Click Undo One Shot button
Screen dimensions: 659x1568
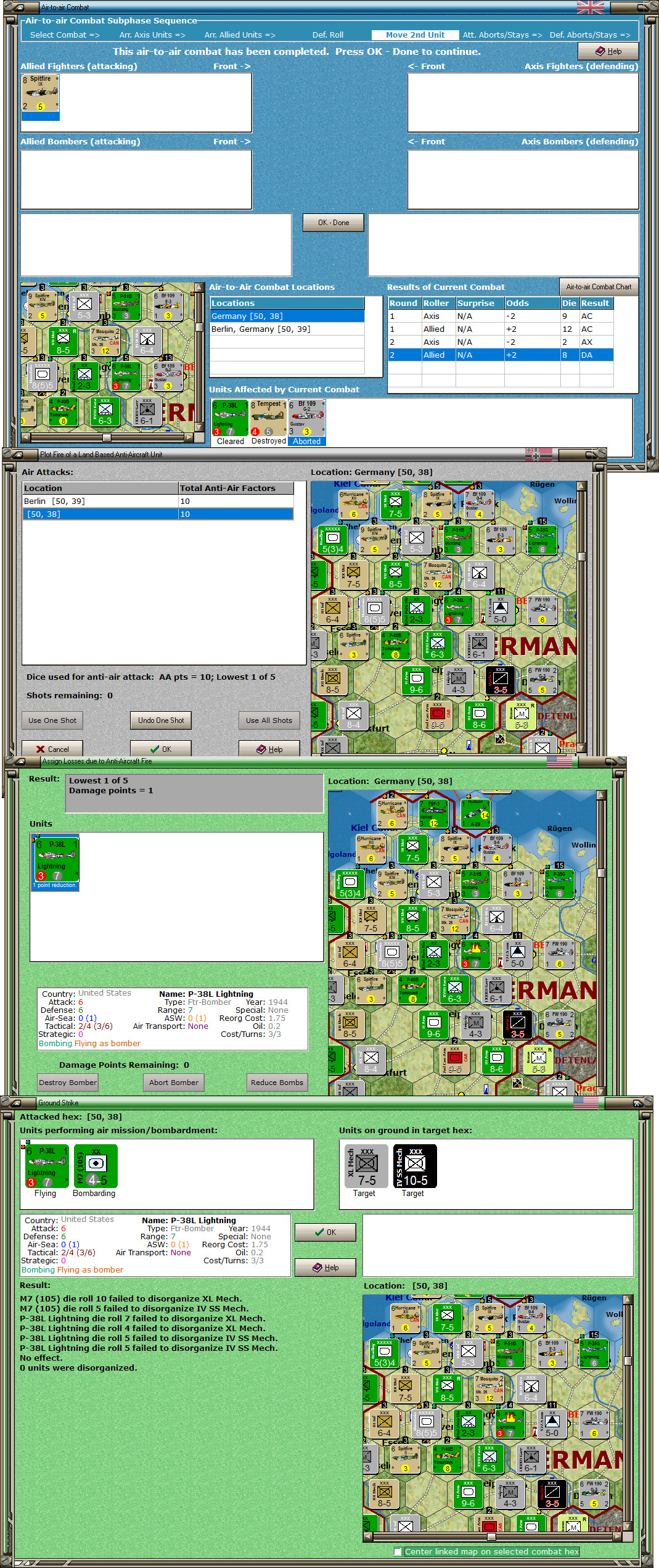[161, 720]
